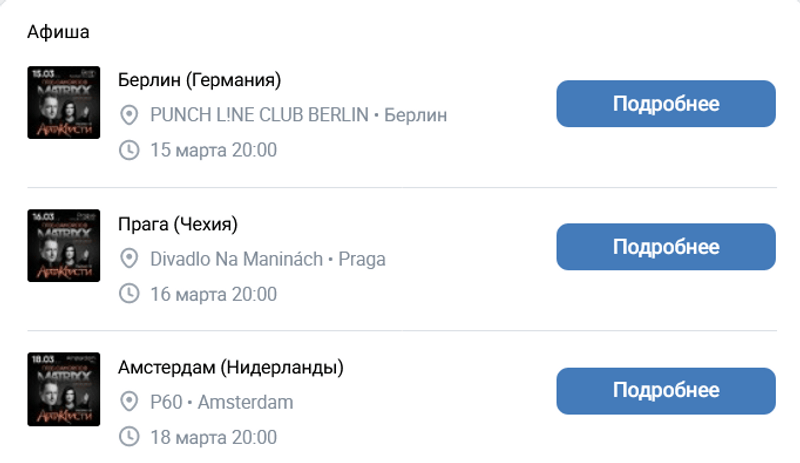Image resolution: width=800 pixels, height=463 pixels.
Task: Open the Berlin concert poster thumbnail
Action: pos(63,102)
